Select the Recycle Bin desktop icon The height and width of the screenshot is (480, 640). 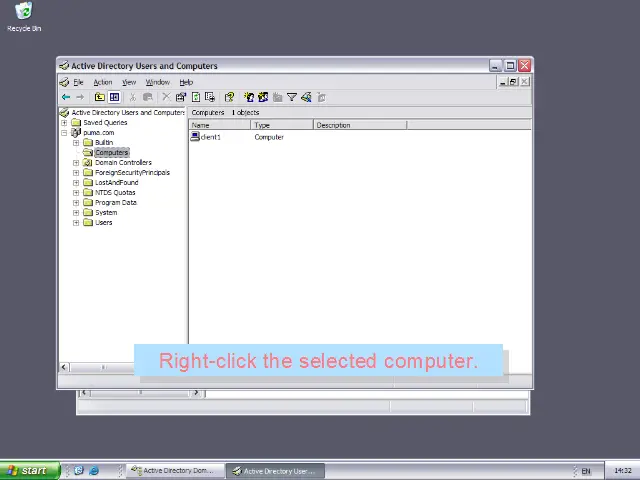(24, 17)
